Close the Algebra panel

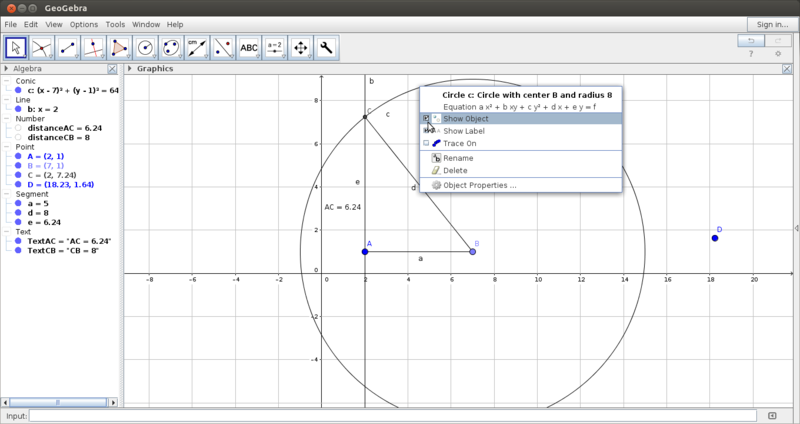click(x=112, y=69)
